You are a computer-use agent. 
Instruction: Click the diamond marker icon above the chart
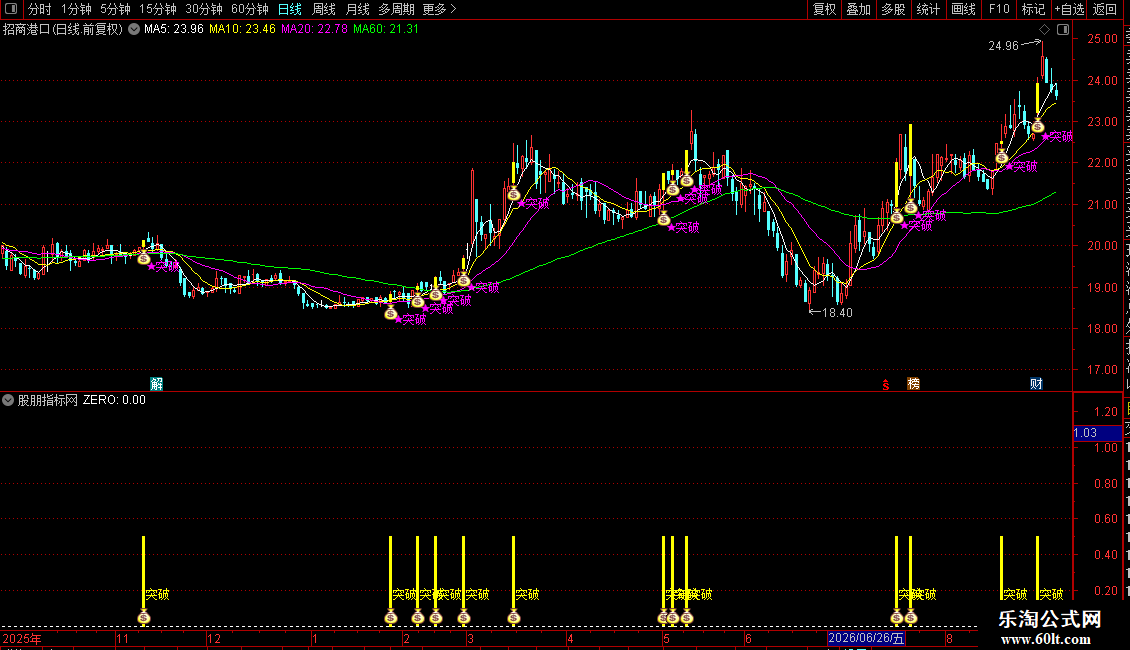point(1044,30)
